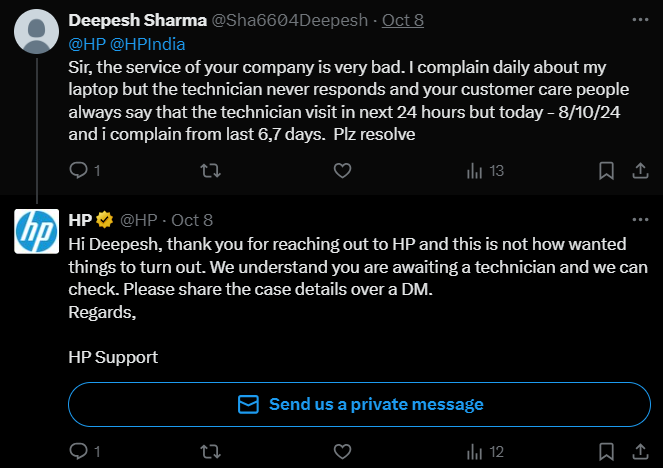Open more options on Deepesh's tweet

tap(639, 19)
